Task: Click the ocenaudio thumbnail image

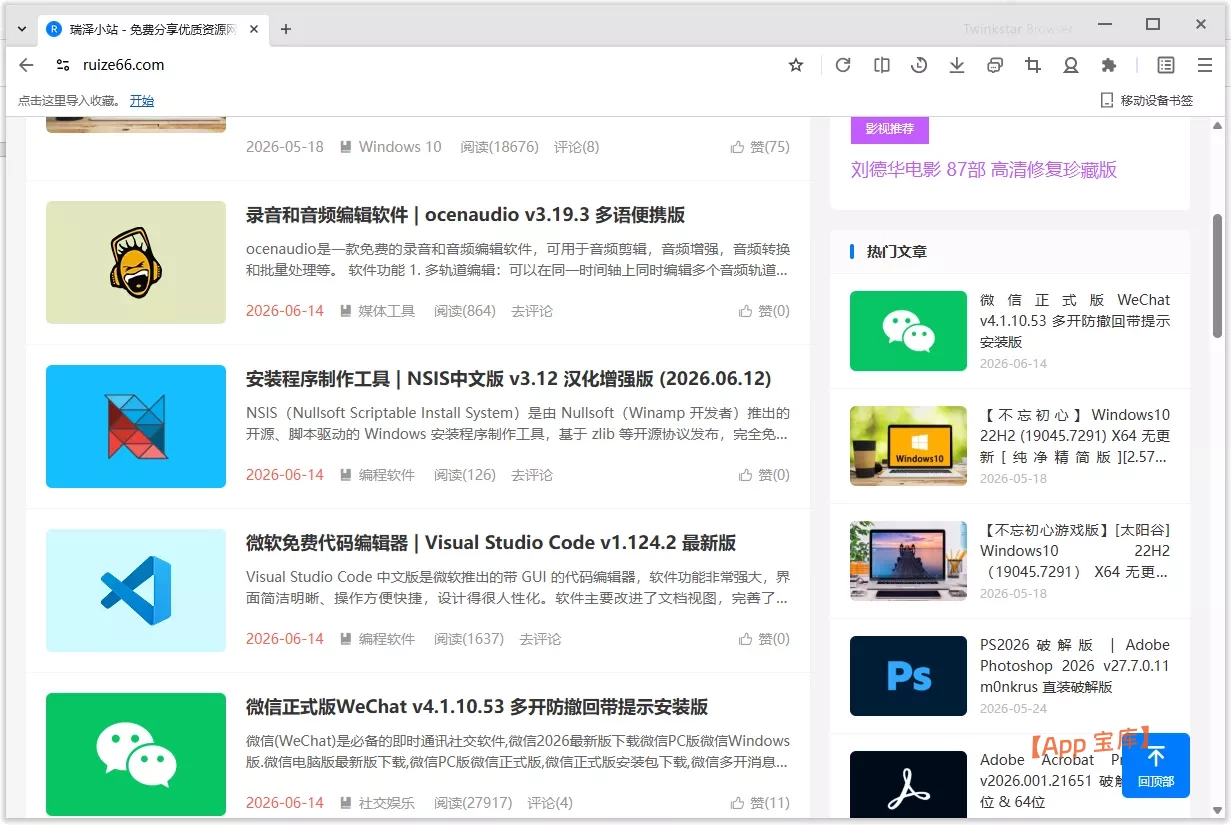Action: pos(136,262)
